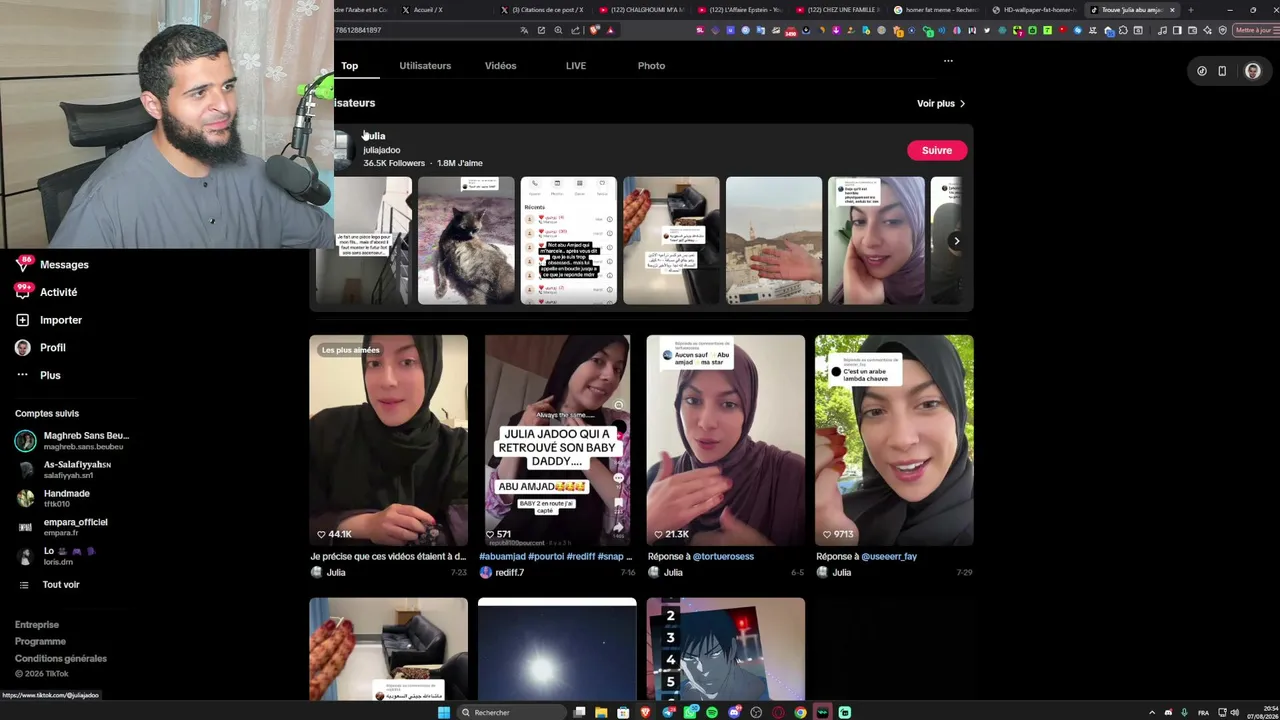Open the video with 9713 likes
Viewport: 1280px width, 720px height.
894,440
